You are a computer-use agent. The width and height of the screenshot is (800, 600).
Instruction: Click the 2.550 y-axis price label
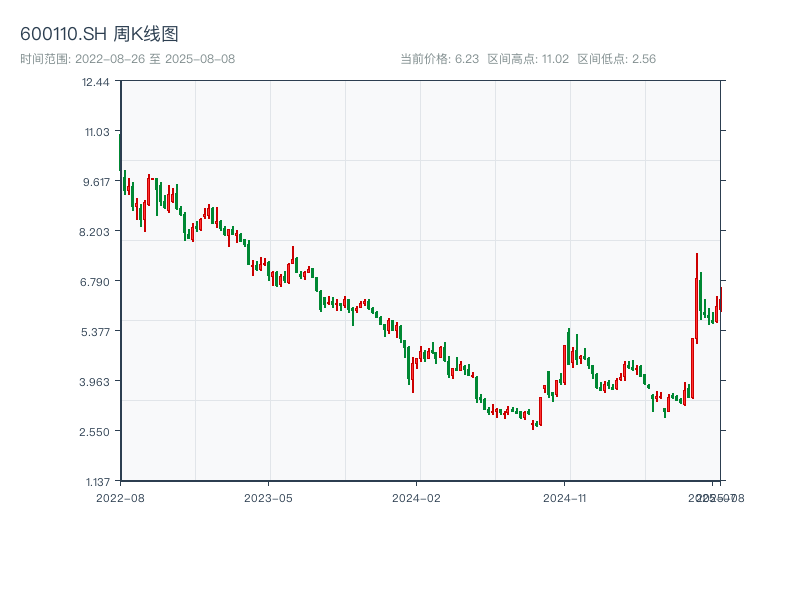[x=96, y=431]
